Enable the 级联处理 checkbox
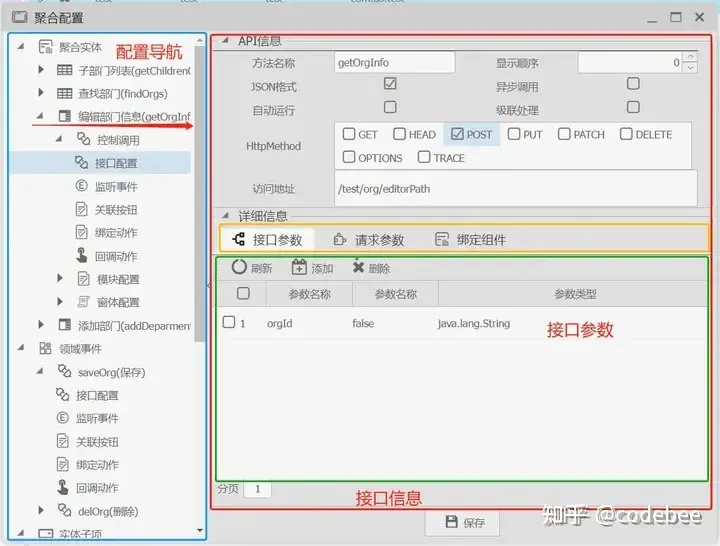720x546 pixels. pos(633,107)
